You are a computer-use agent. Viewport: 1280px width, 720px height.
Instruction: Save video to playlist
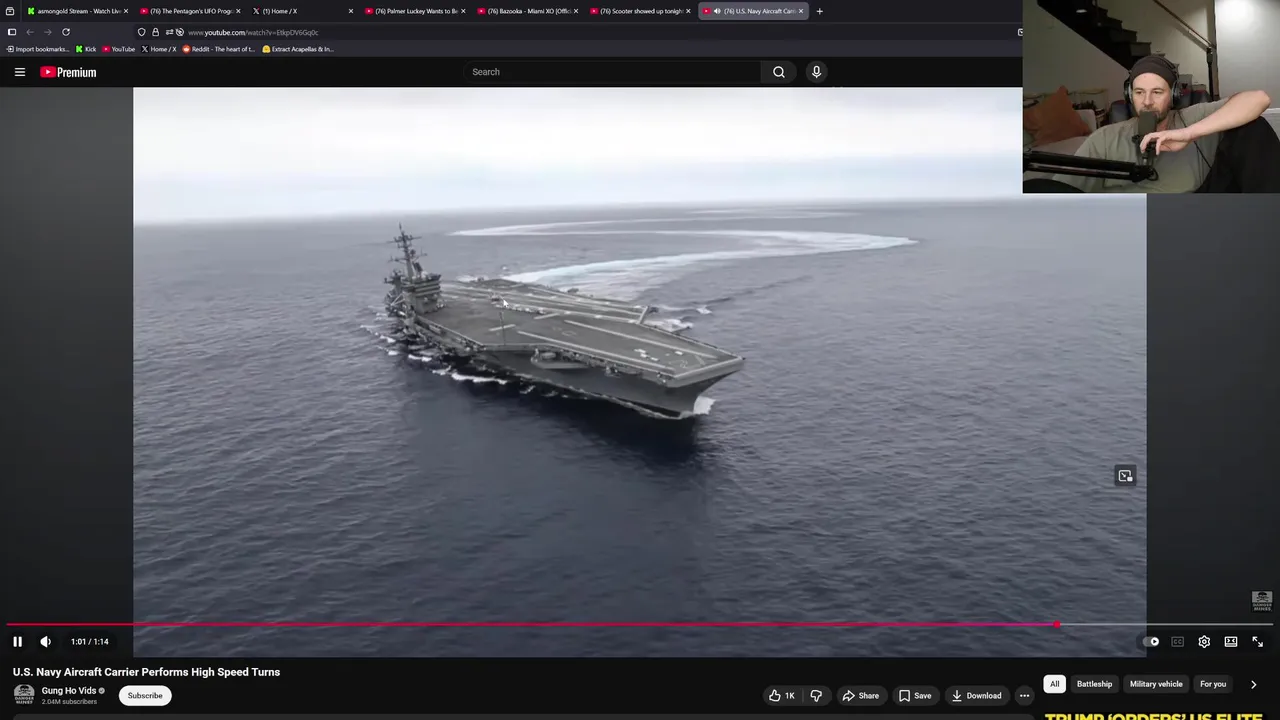pos(914,696)
